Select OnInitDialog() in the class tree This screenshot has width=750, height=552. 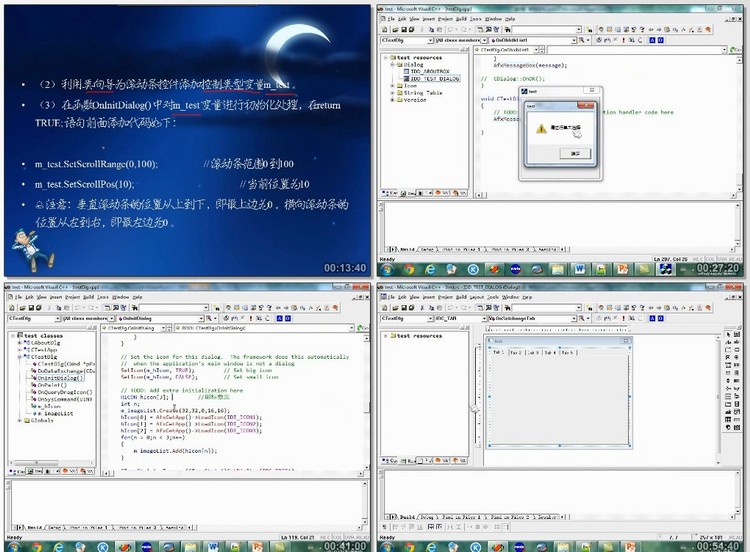click(59, 377)
